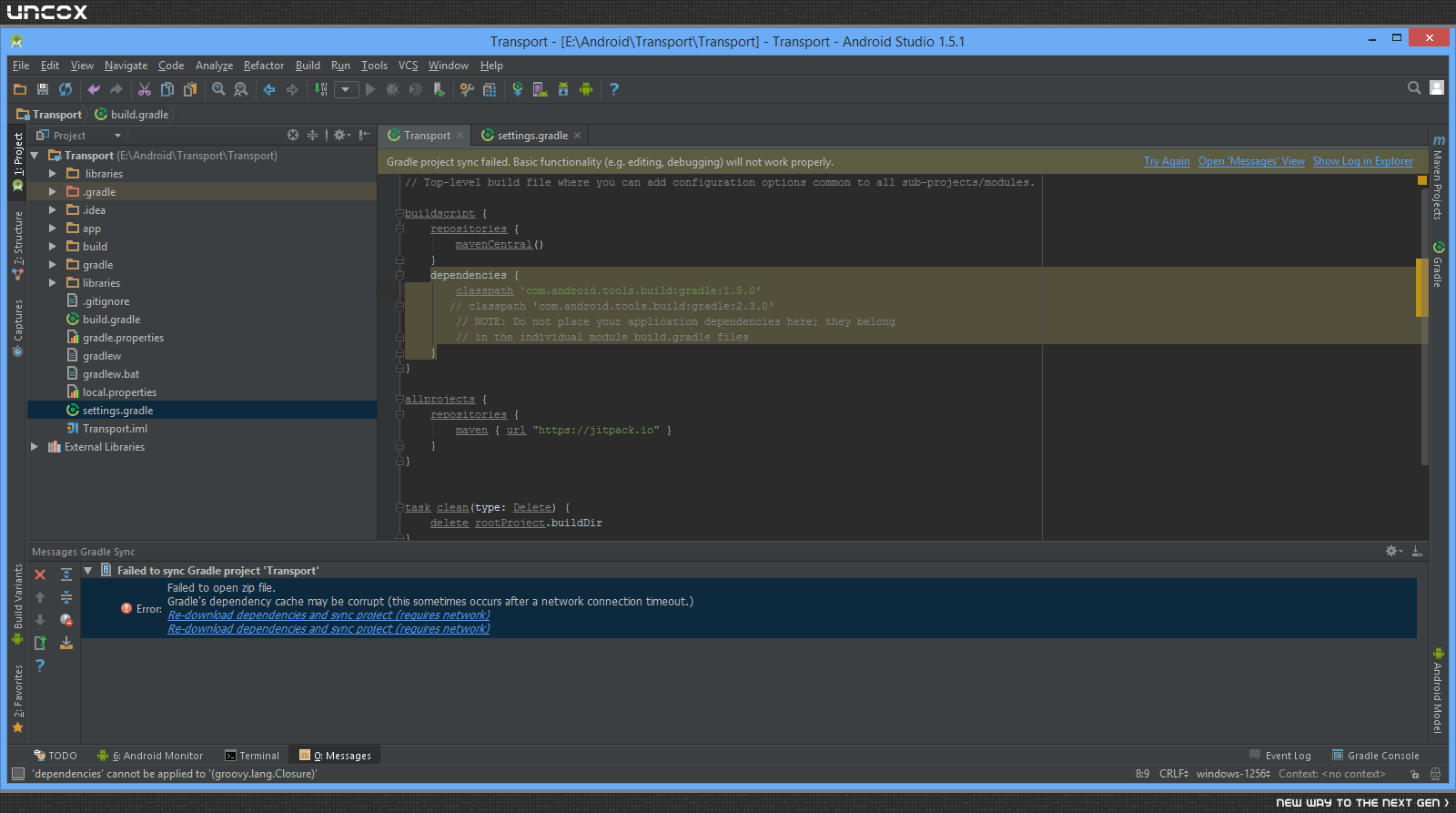Open the Gradle Console
This screenshot has height=813, width=1456.
(1376, 756)
